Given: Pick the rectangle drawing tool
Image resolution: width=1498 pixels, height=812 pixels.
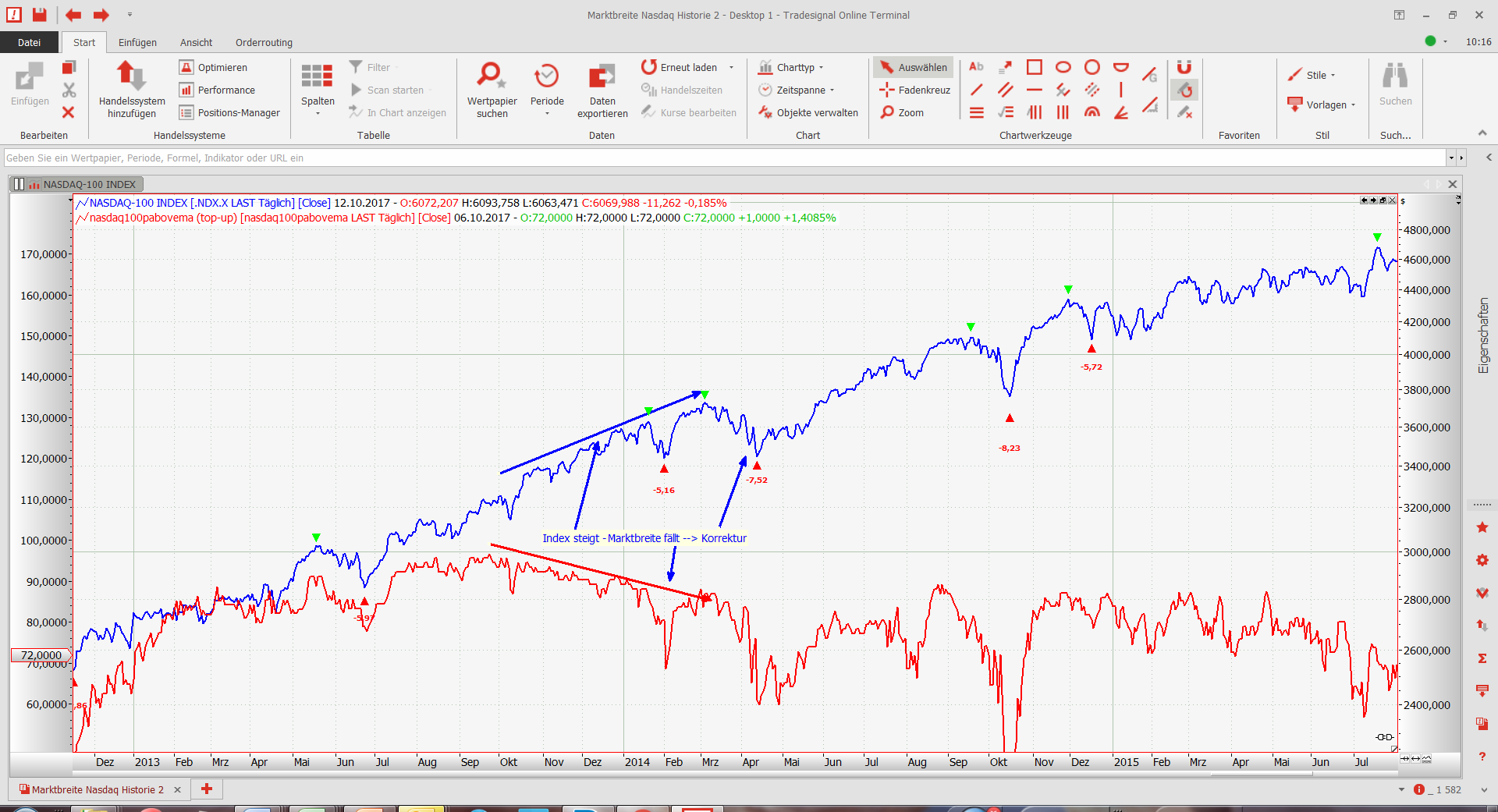Looking at the screenshot, I should coord(1035,67).
